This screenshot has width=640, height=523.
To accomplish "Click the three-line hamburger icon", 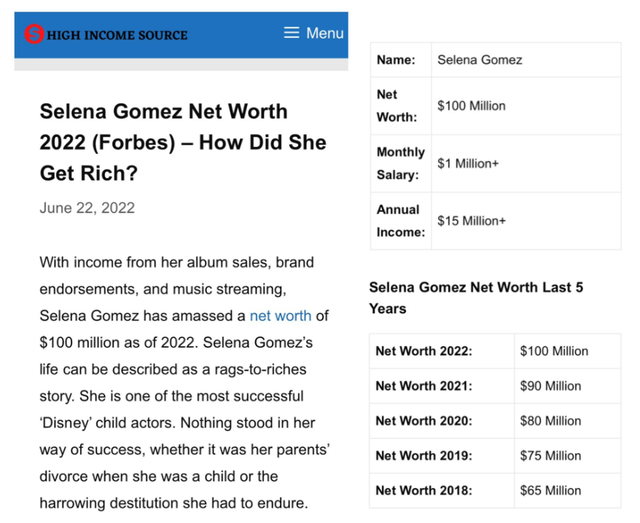I will tap(292, 33).
